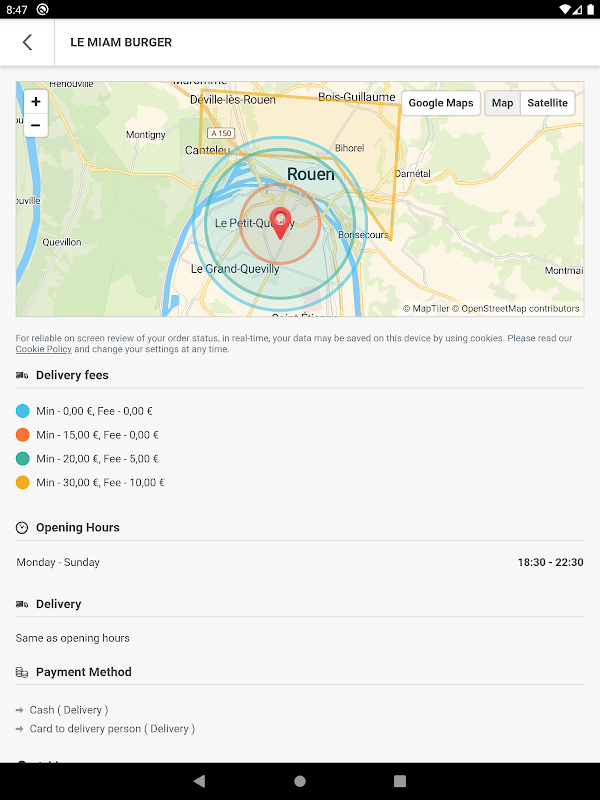Click the OpenStreetMap contributors attribution
Screen dimensions: 600x800
click(516, 309)
